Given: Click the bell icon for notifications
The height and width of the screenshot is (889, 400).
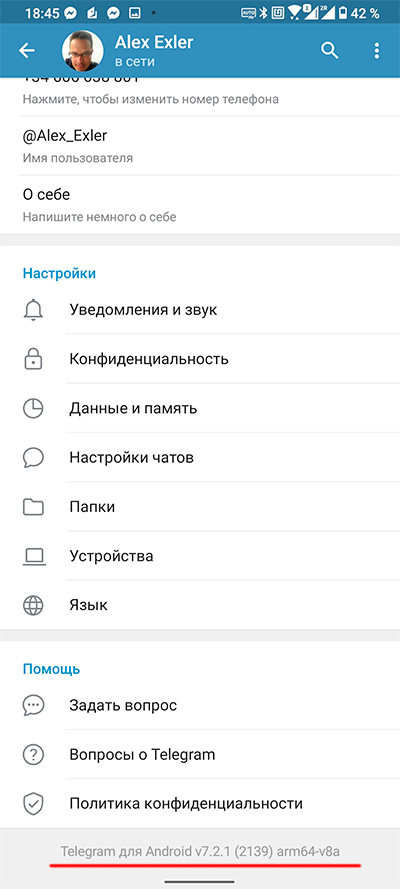Looking at the screenshot, I should (x=33, y=310).
